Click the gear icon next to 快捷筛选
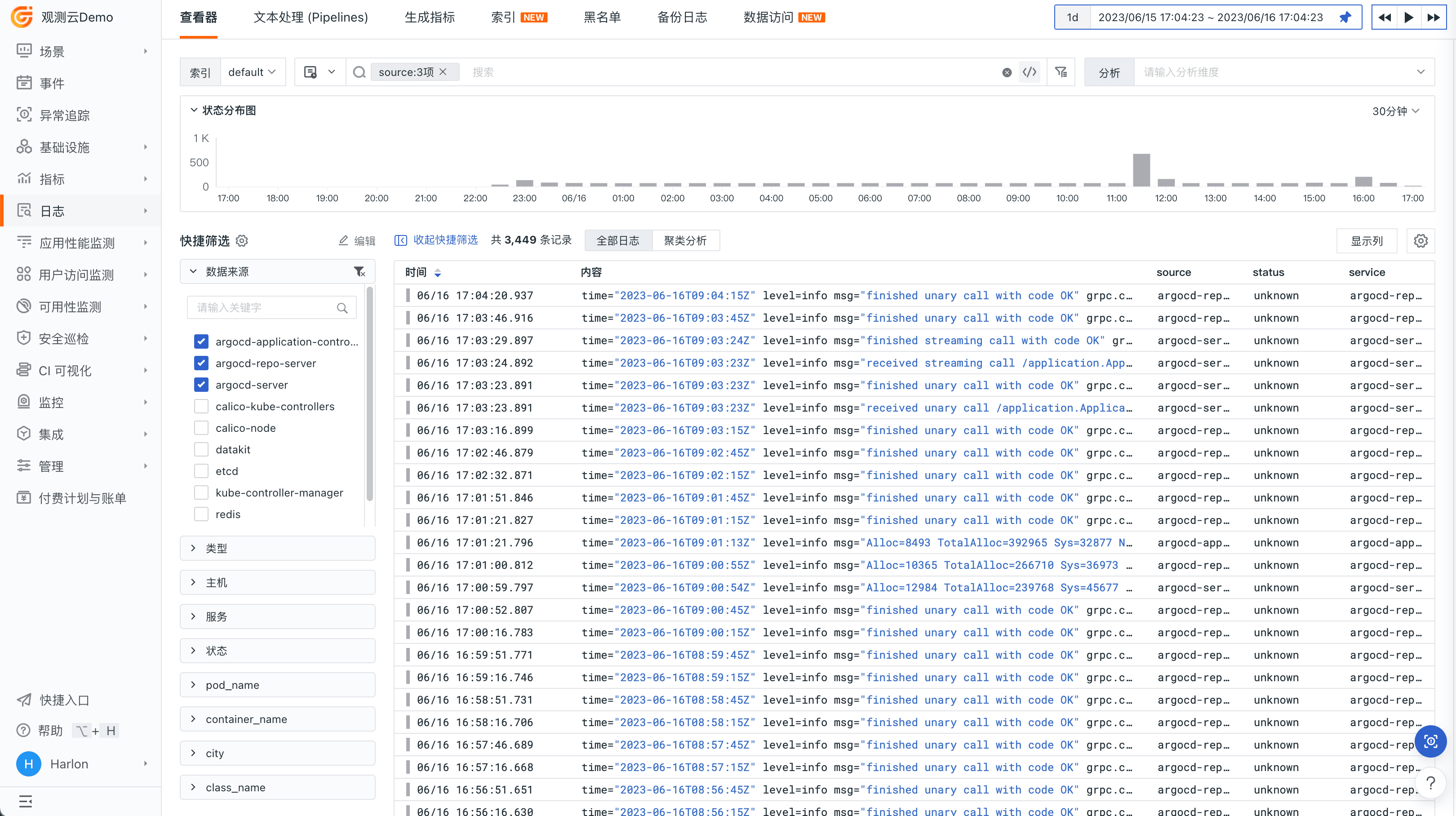The image size is (1456, 816). click(x=242, y=241)
